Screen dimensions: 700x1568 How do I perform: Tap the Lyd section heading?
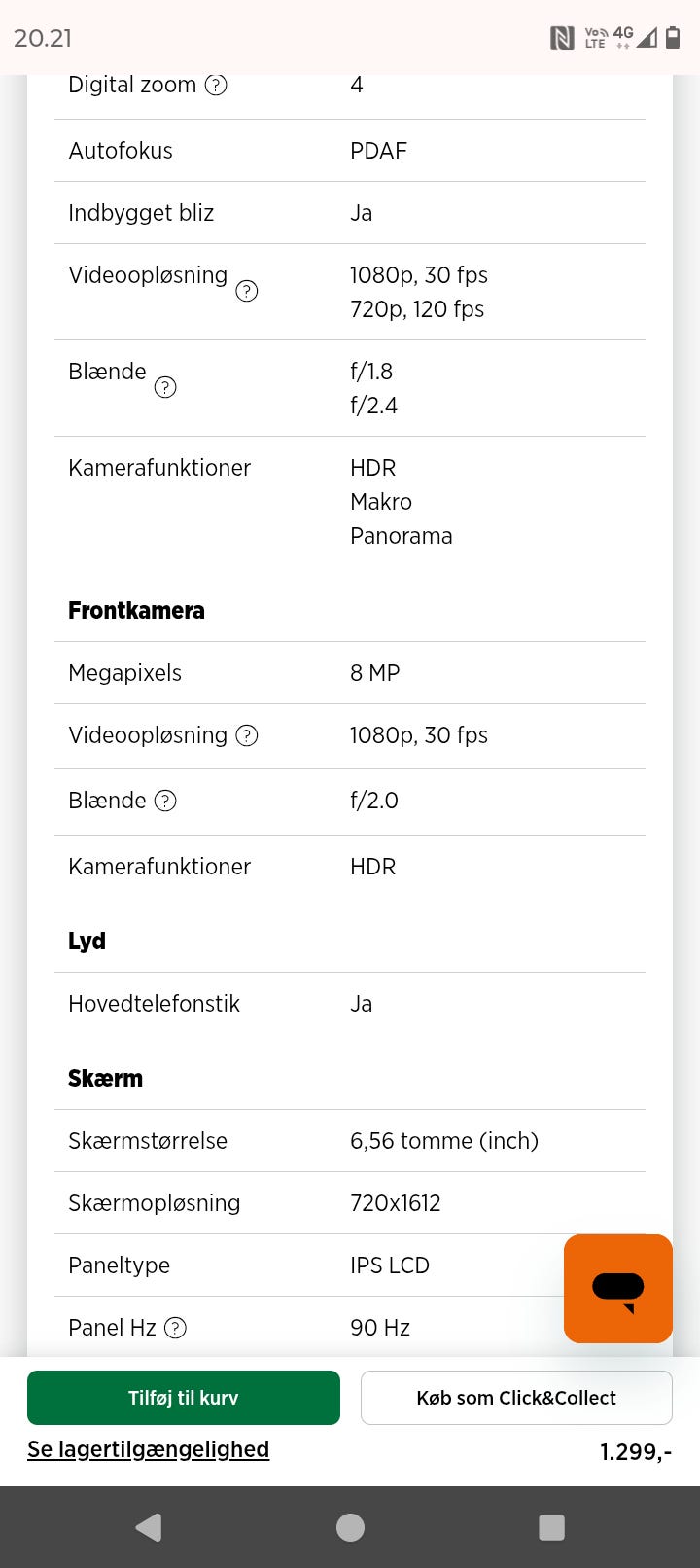[x=87, y=942]
